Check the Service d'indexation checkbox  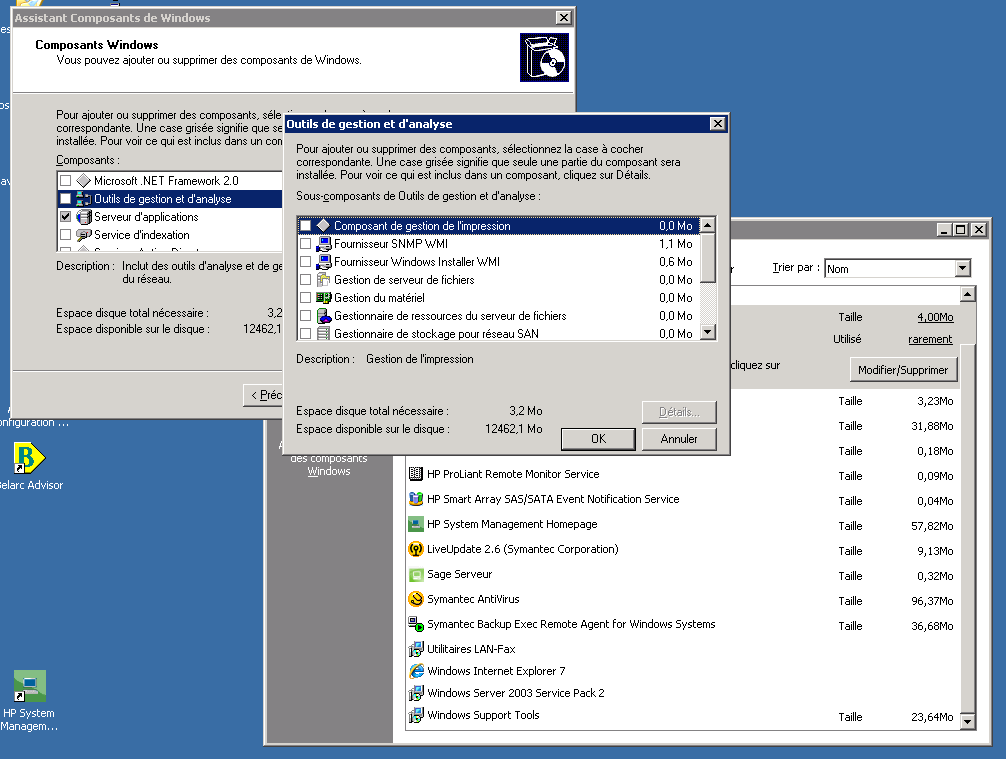pyautogui.click(x=65, y=235)
